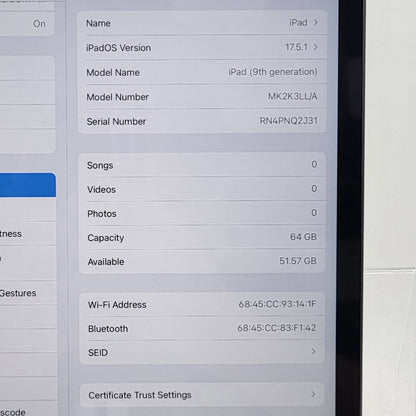
Task: Open the sidebar item ending in Gestures
Action: [x=28, y=293]
